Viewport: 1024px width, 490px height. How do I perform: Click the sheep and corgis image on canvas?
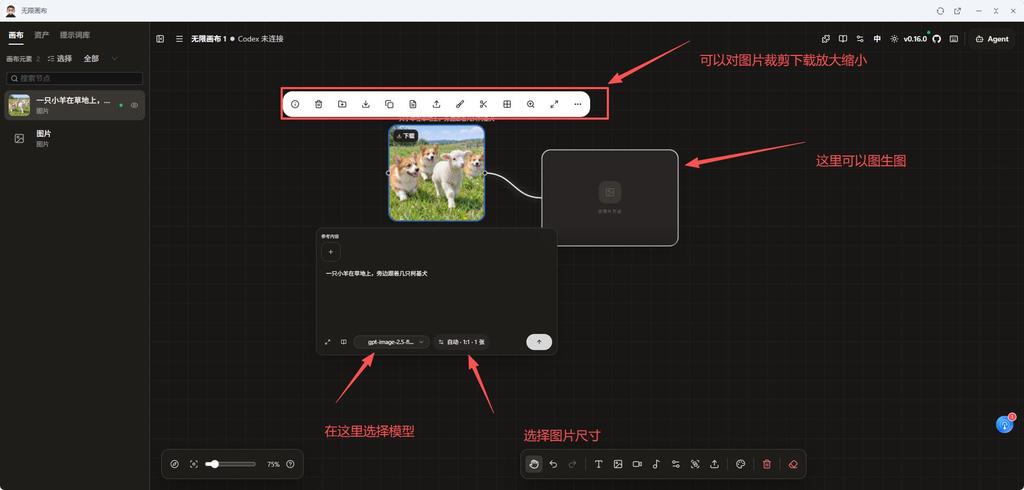point(437,173)
